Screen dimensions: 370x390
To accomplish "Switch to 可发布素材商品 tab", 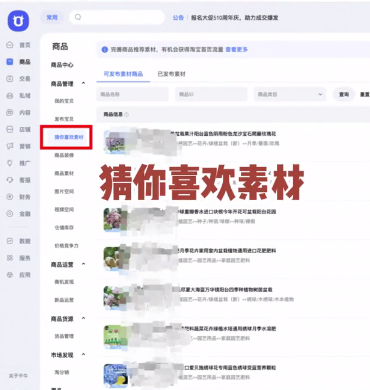I will point(123,74).
